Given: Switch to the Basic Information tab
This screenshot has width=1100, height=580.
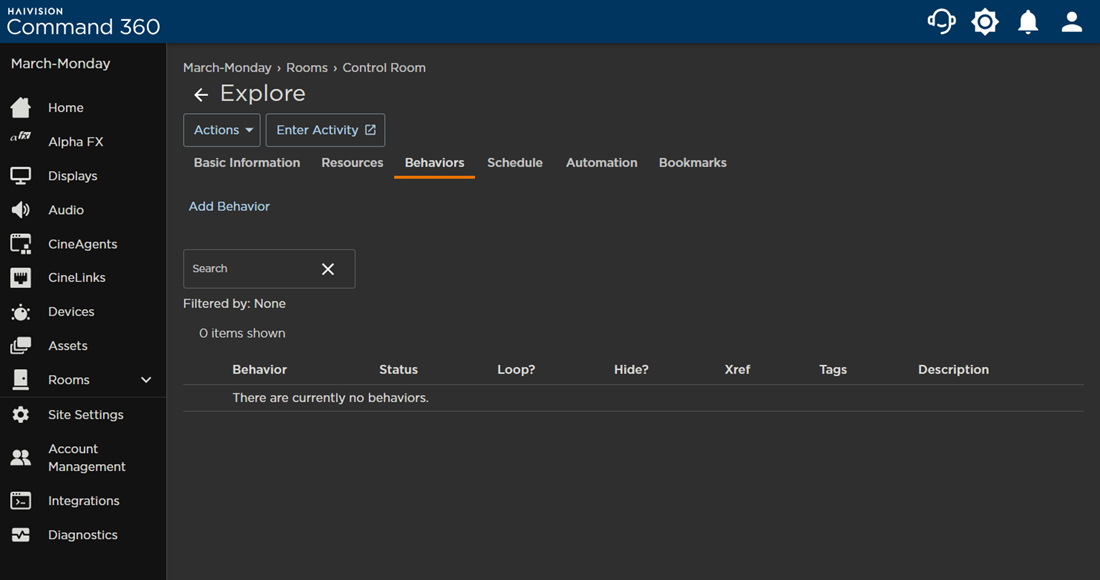Looking at the screenshot, I should [247, 163].
